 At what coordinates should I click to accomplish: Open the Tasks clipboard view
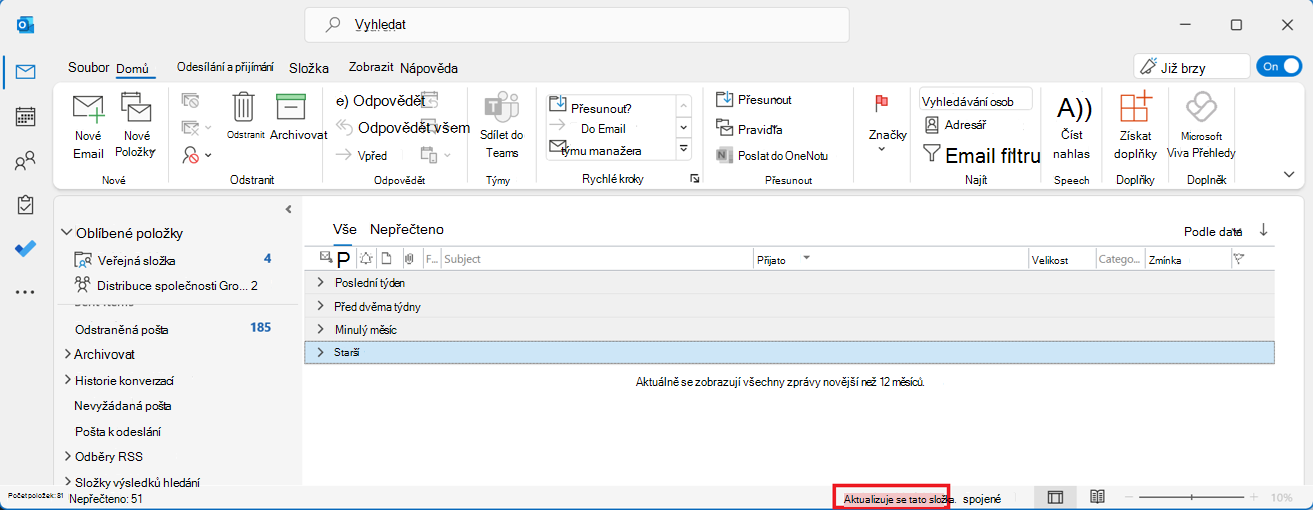[25, 205]
